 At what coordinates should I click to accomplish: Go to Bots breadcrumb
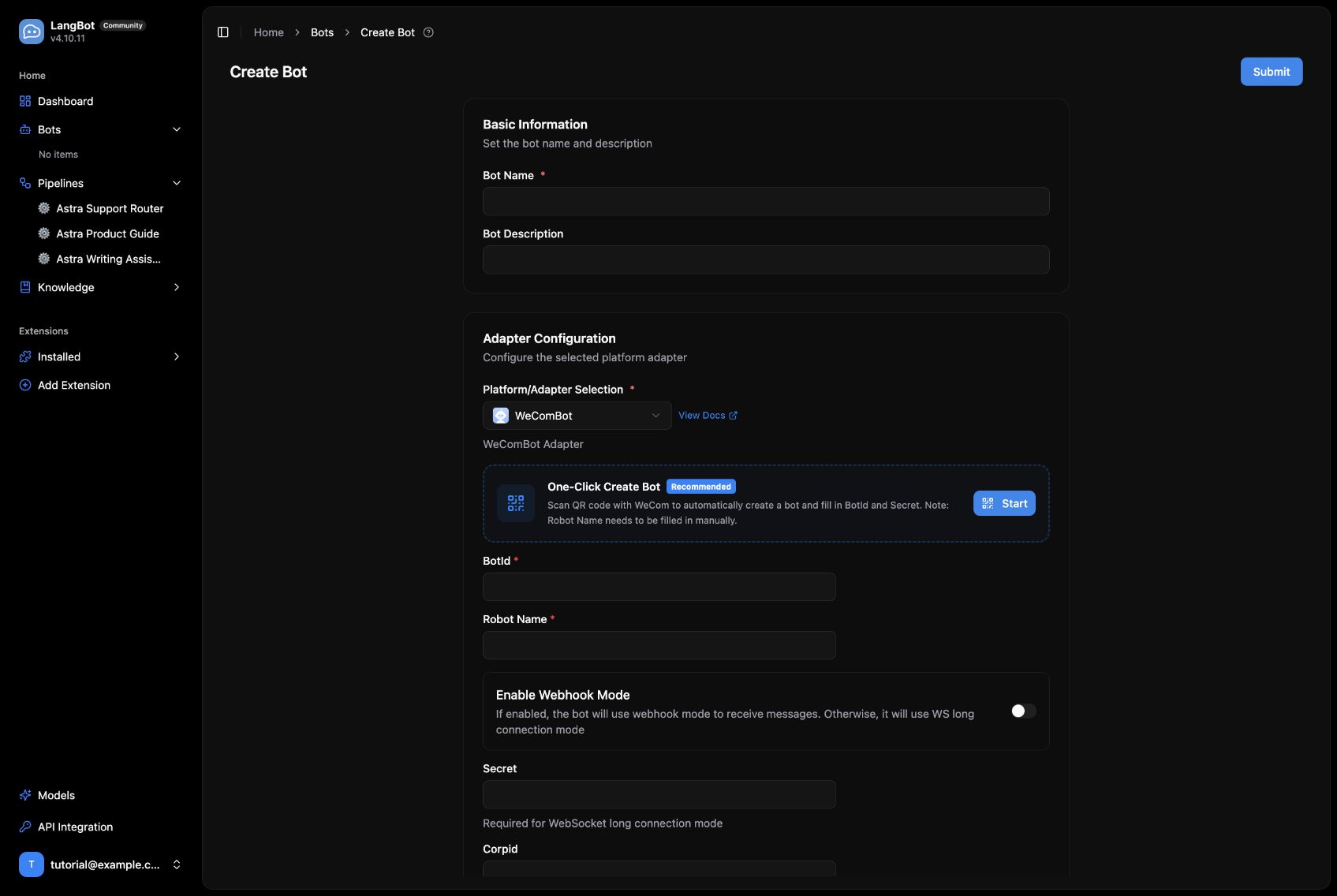[322, 32]
